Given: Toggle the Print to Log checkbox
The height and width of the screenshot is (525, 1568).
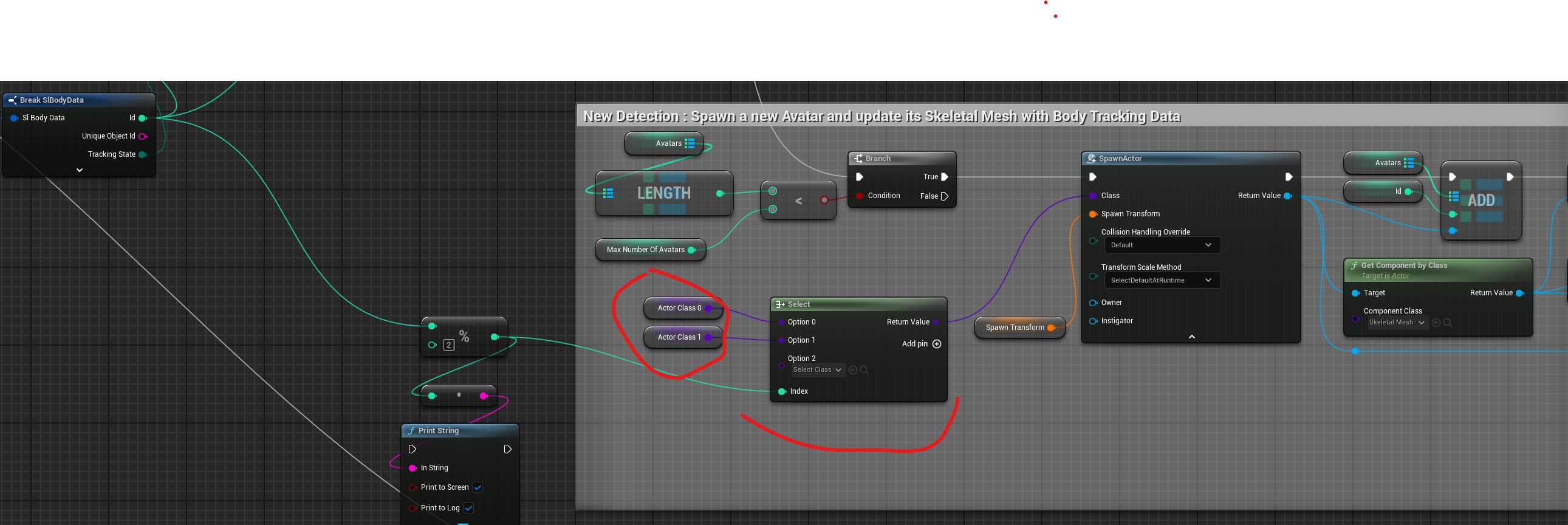Looking at the screenshot, I should pos(468,508).
